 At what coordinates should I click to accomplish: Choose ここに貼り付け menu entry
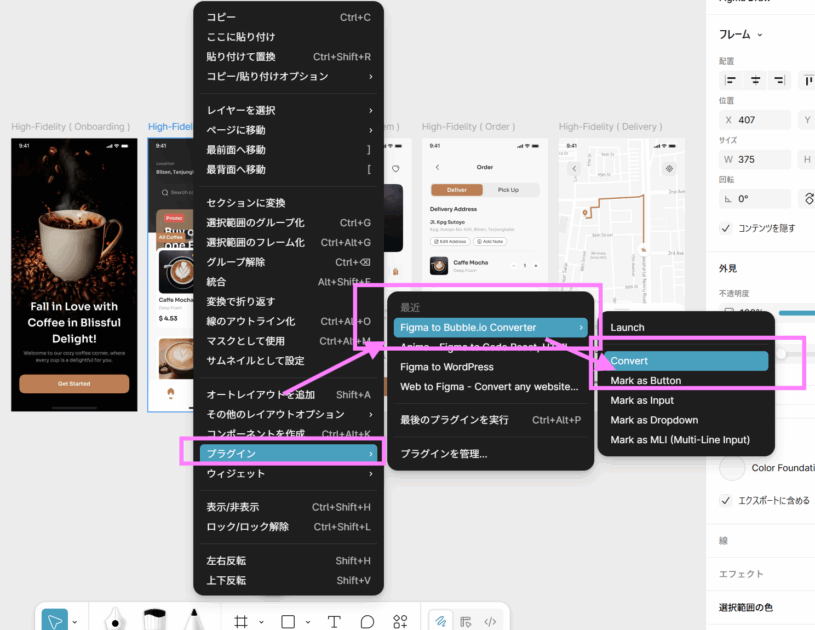pyautogui.click(x=288, y=37)
